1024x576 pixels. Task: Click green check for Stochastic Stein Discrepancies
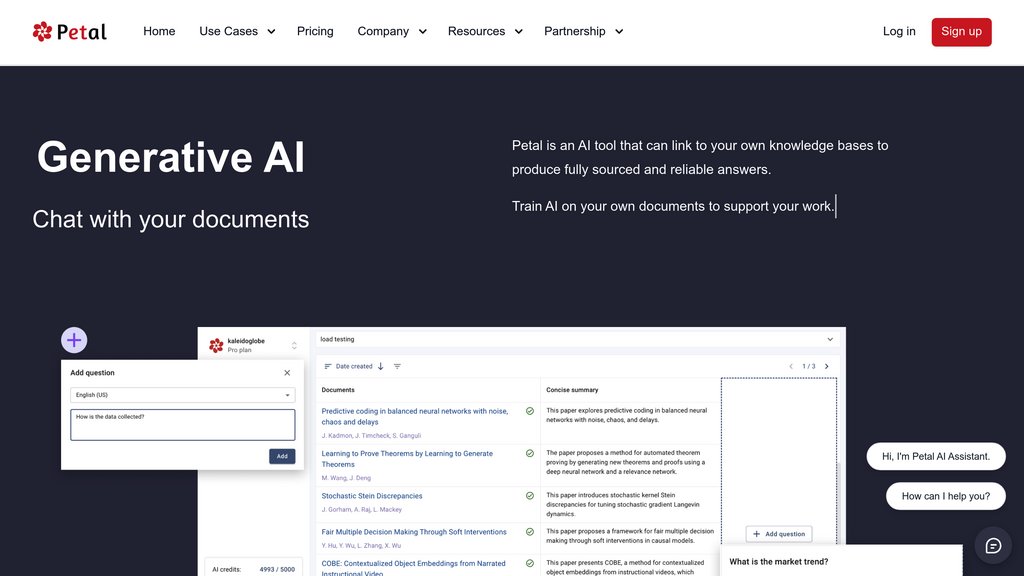[530, 496]
